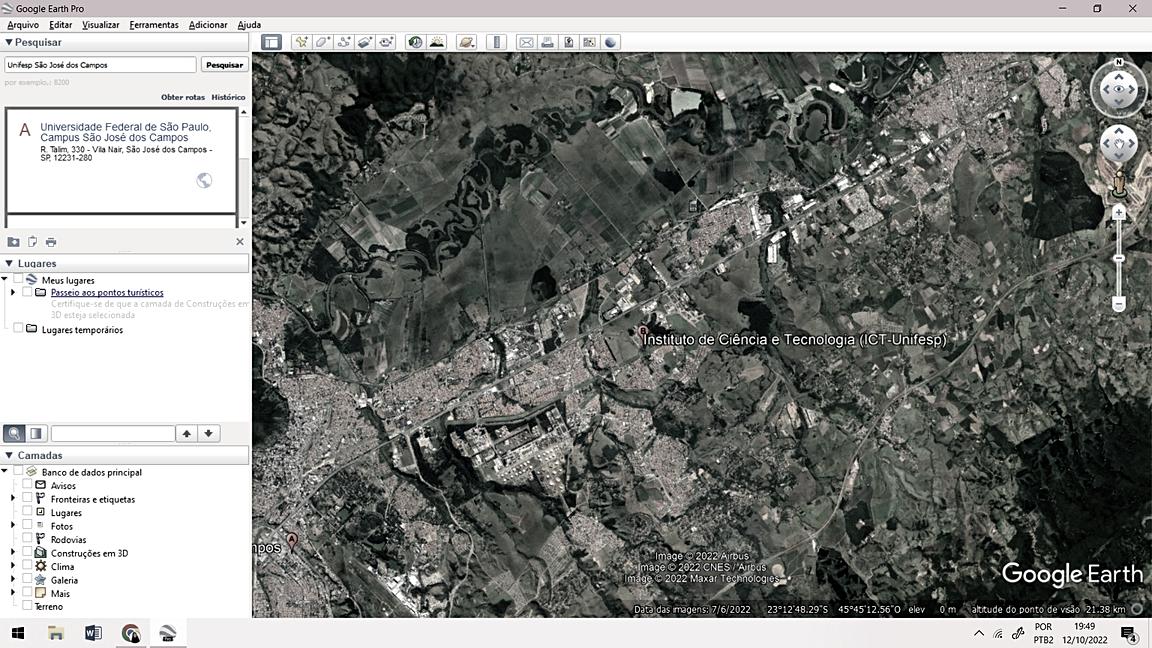Open the Histórico link
Viewport: 1152px width, 648px height.
228,97
